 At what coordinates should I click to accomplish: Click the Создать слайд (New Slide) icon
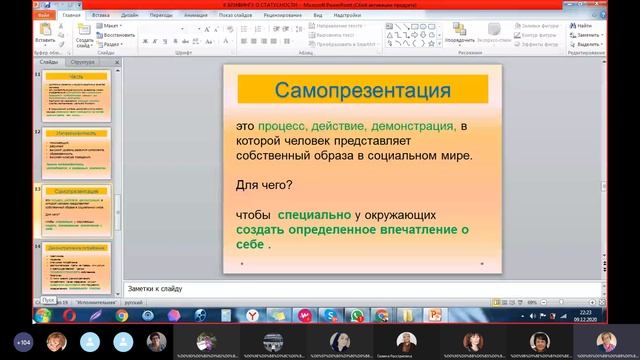point(84,30)
